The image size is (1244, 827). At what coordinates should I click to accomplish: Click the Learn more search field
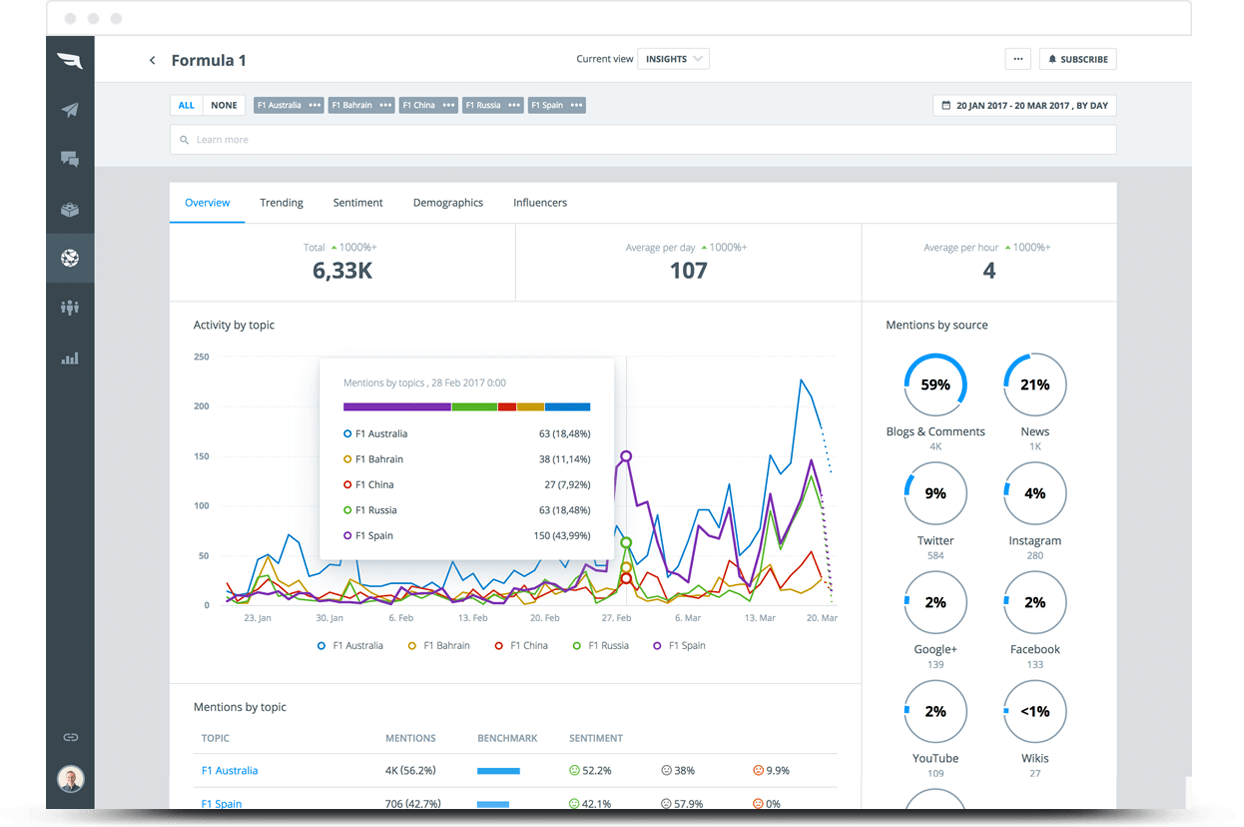[643, 140]
